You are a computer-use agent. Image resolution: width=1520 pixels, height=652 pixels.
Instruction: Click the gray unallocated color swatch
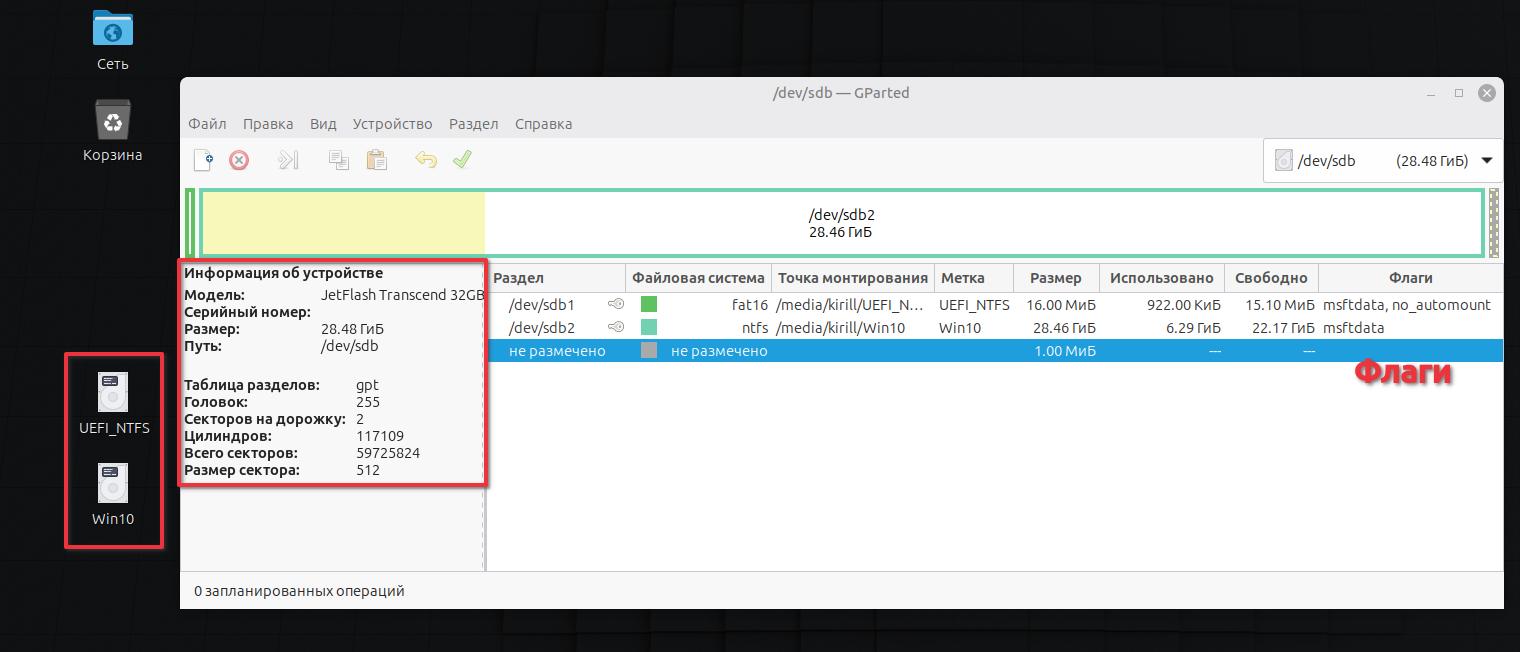(x=649, y=350)
